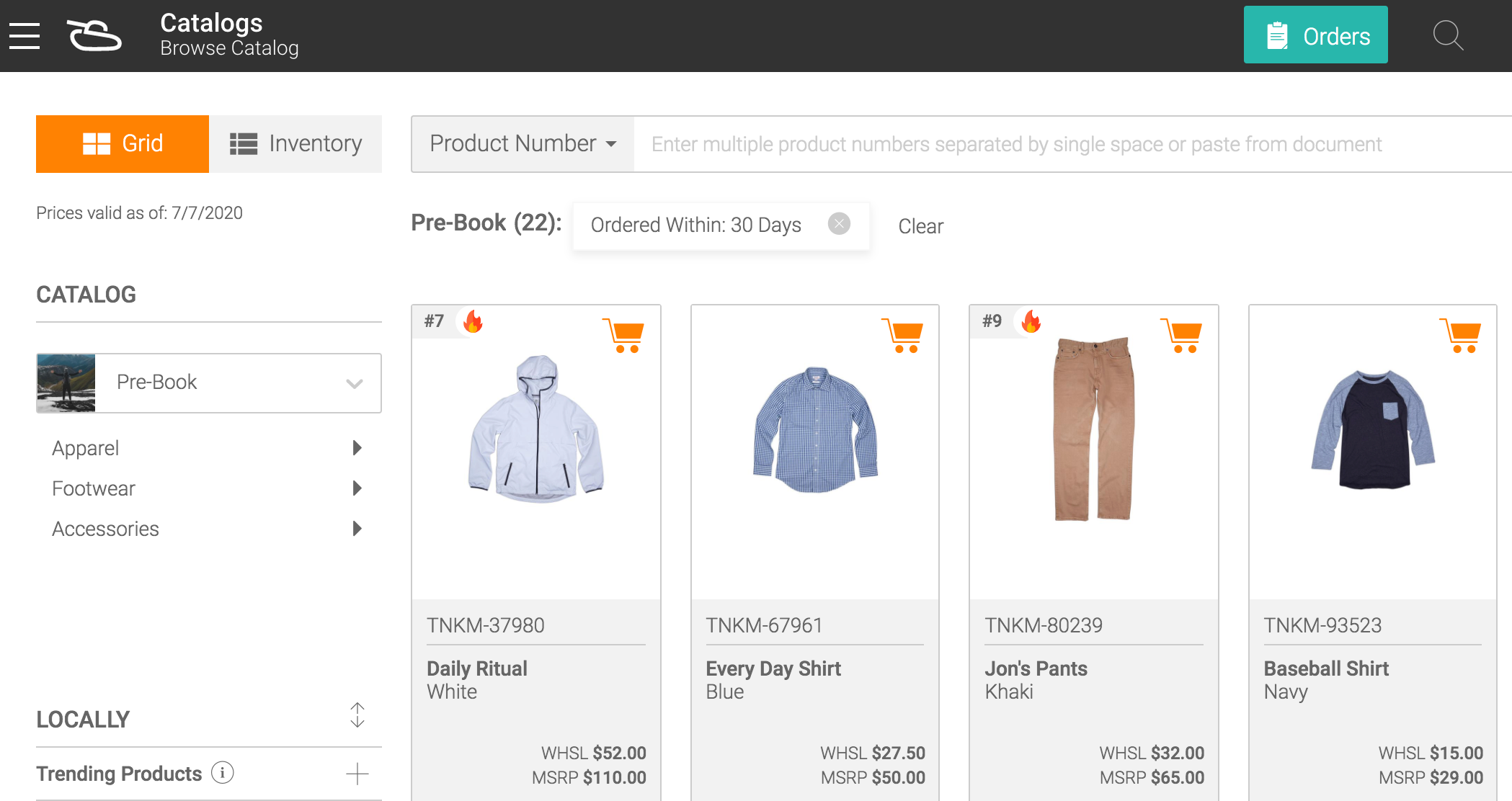The height and width of the screenshot is (801, 1512).
Task: Open the Jon's Pants khaki image
Action: point(1094,429)
